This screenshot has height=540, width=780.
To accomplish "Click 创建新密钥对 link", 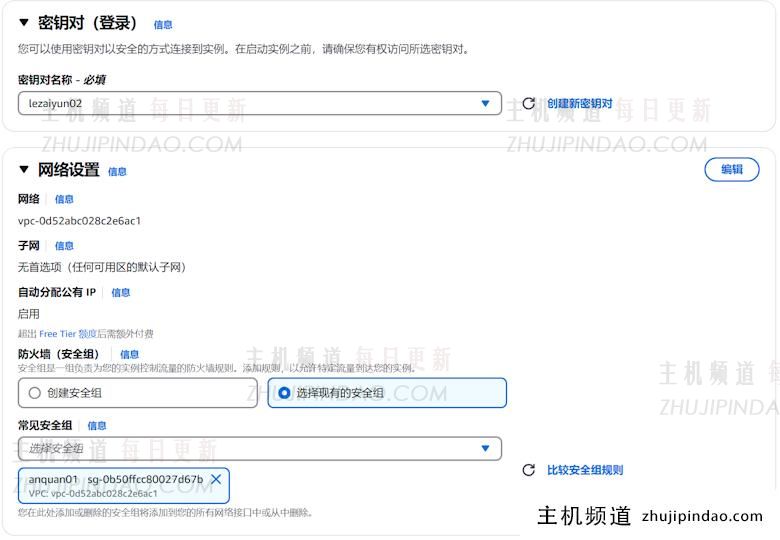I will [x=579, y=103].
